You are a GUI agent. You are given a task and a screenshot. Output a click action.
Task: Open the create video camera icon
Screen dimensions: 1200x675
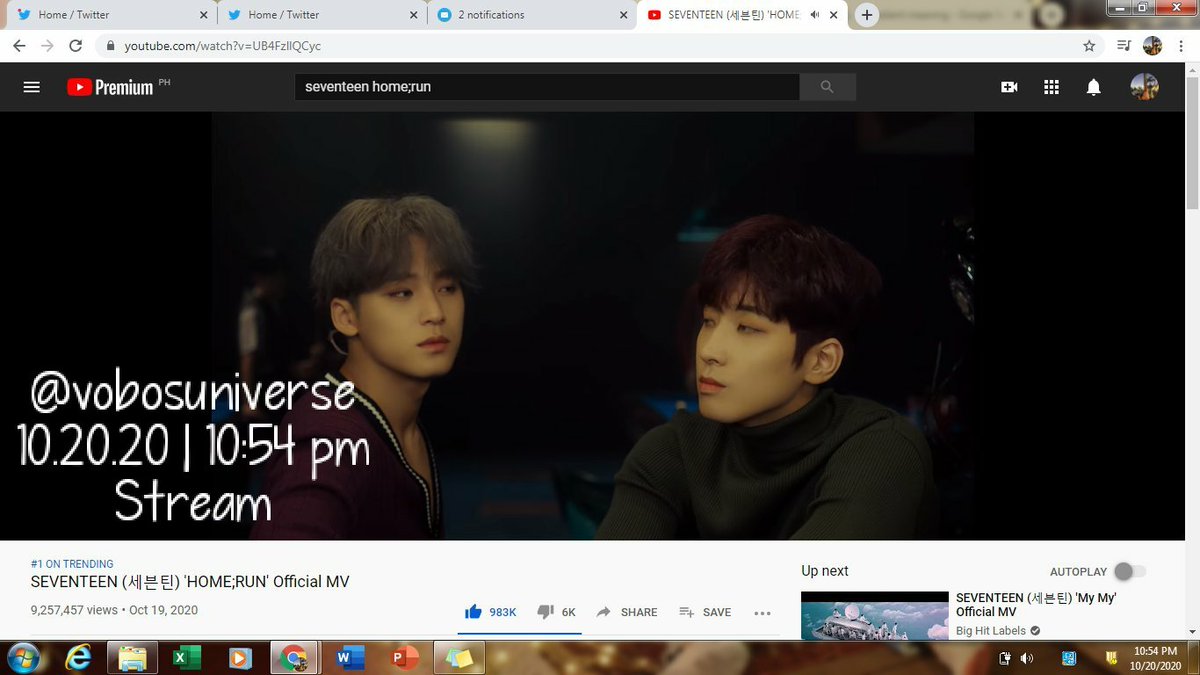pos(1009,87)
